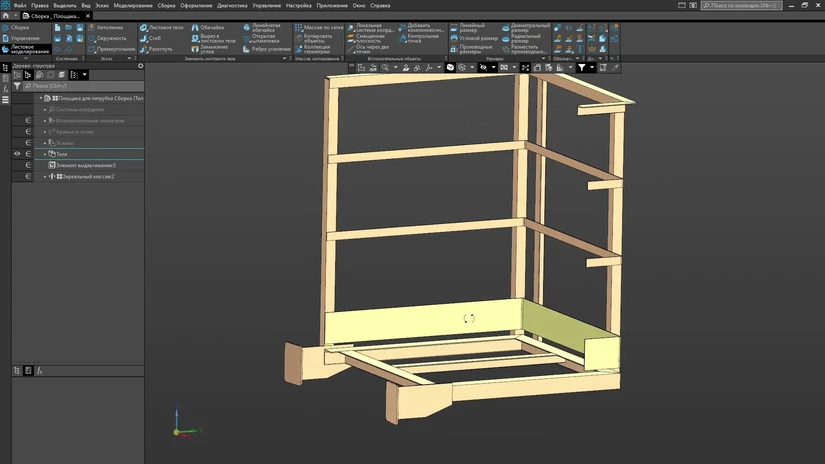Open the Справка menu
This screenshot has width=825, height=464.
[380, 5]
